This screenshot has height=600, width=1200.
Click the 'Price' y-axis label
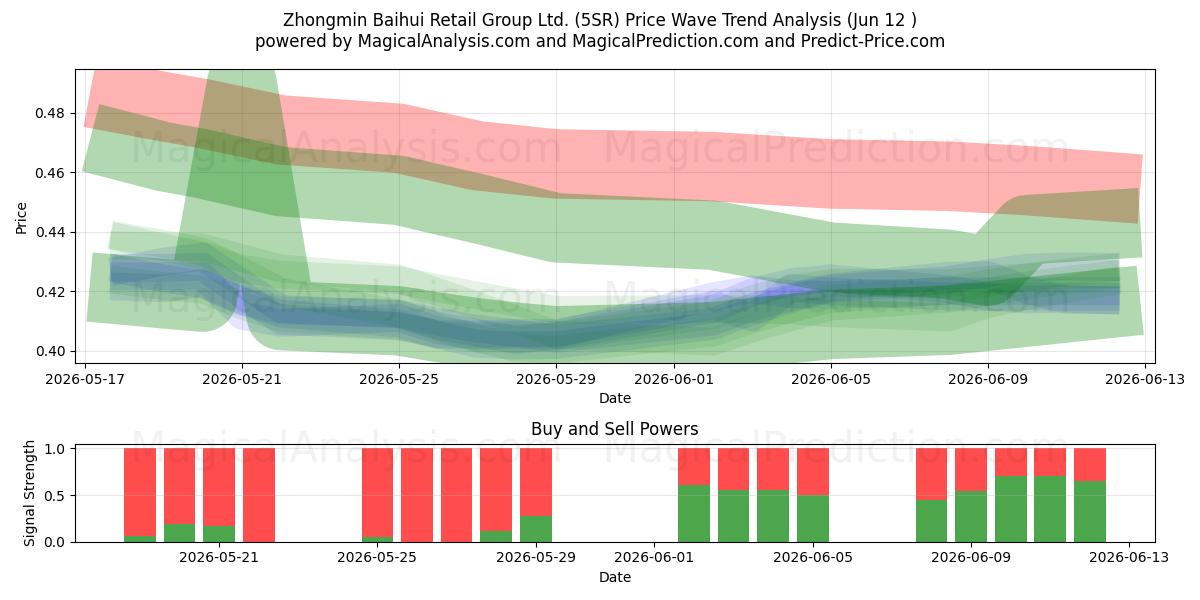(x=22, y=217)
